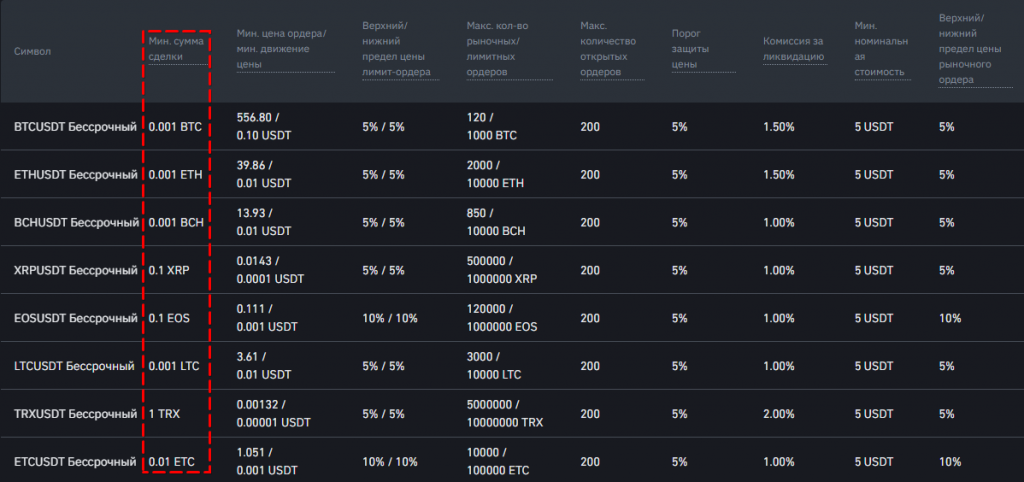Open the LTCUSDT Бессрочный contract

coord(74,367)
